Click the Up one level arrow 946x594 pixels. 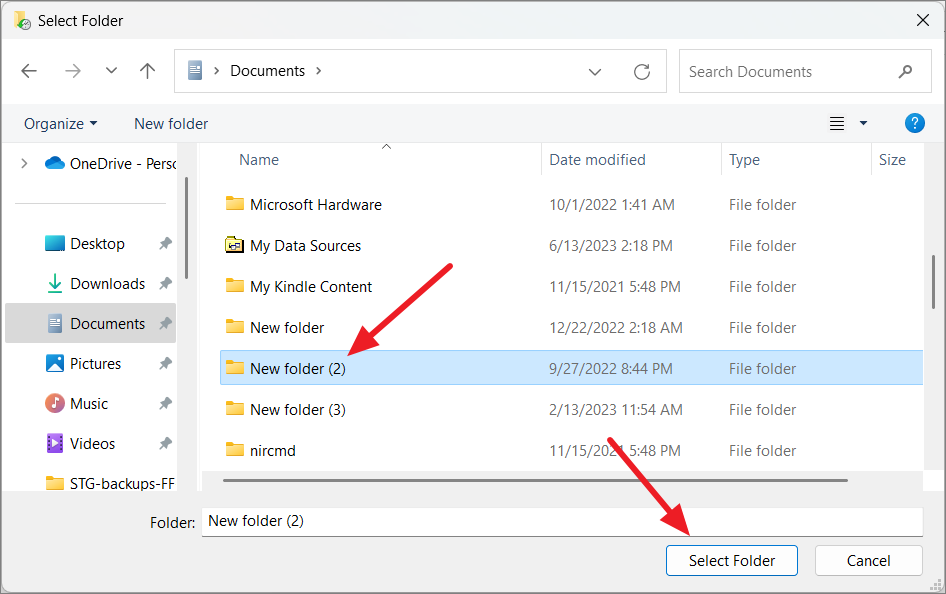(147, 70)
